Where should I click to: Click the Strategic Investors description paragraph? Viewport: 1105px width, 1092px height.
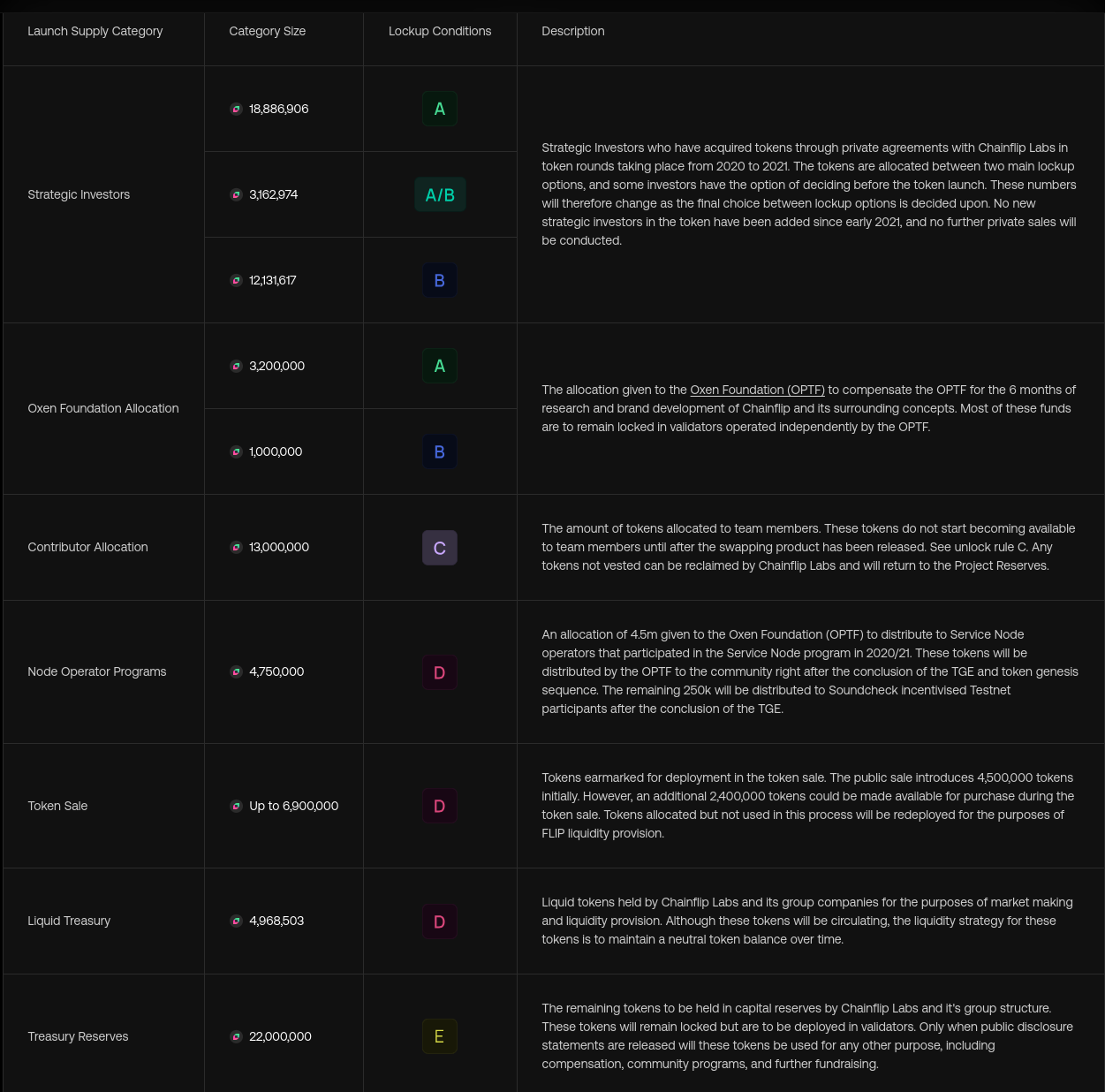809,194
